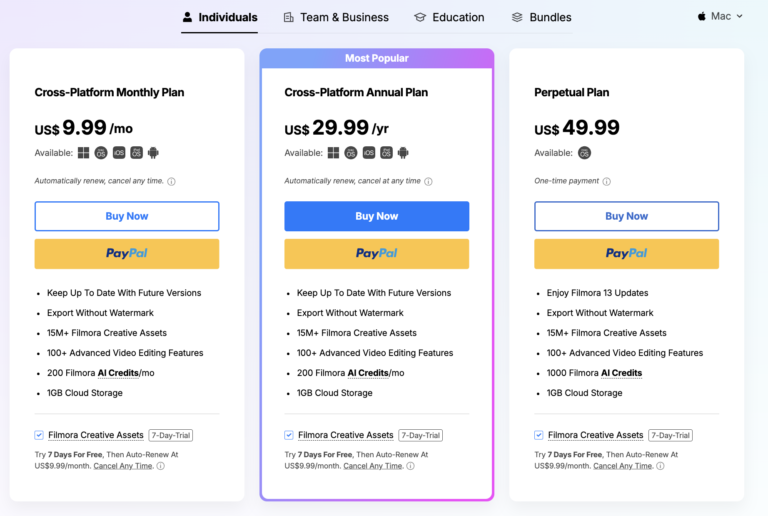
Task: Toggle Filmora Creative Assets checkbox in Annual Plan
Action: (289, 435)
